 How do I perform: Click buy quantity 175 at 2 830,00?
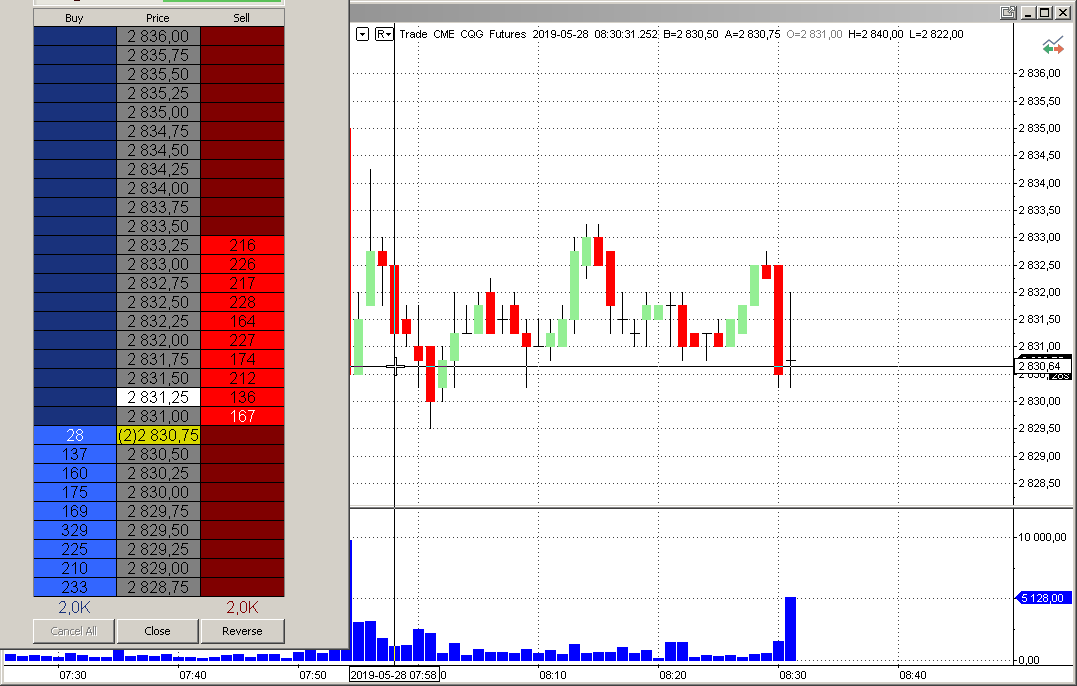click(75, 492)
